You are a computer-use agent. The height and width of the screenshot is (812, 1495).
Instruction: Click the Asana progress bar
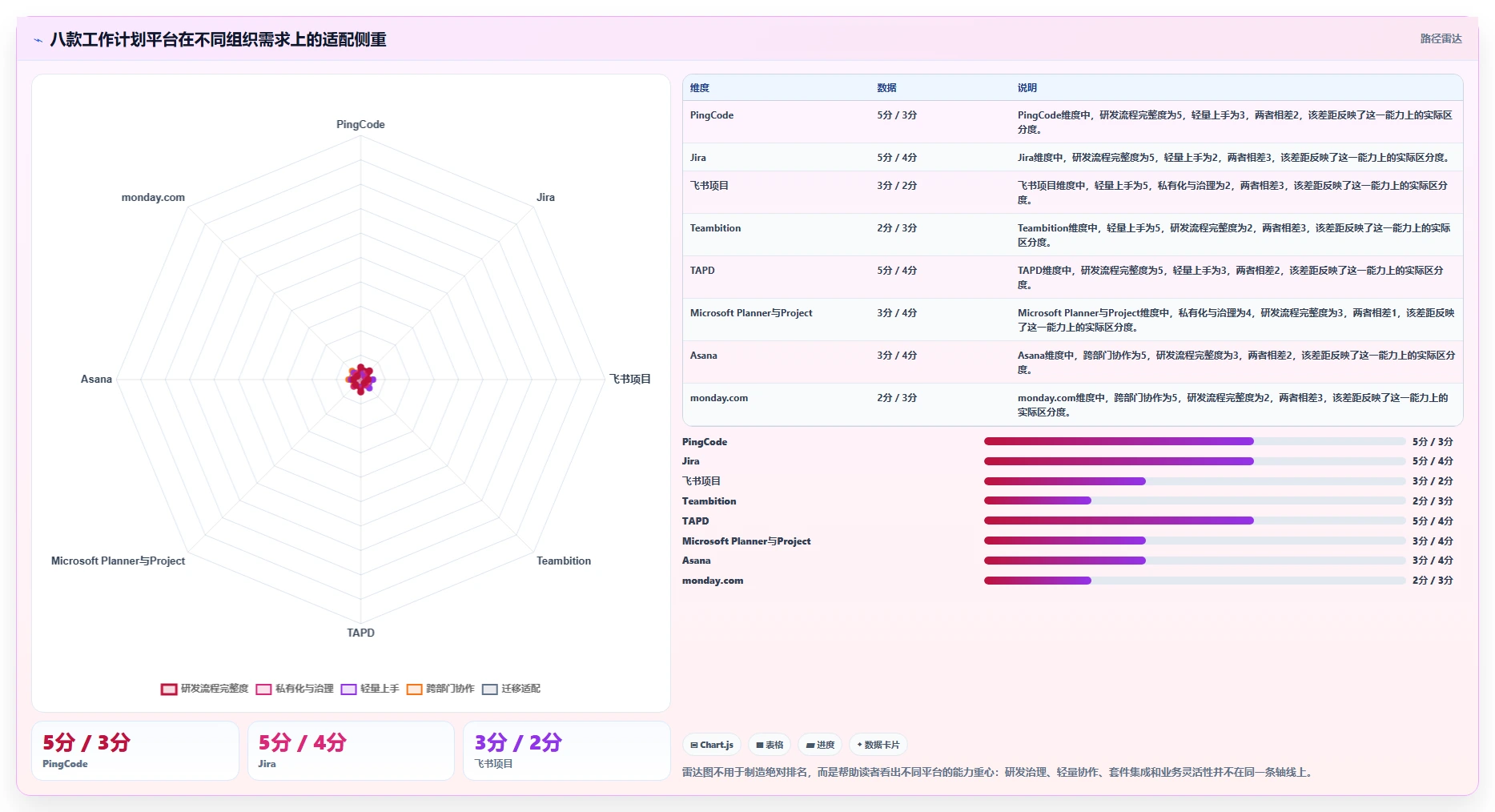point(1195,561)
